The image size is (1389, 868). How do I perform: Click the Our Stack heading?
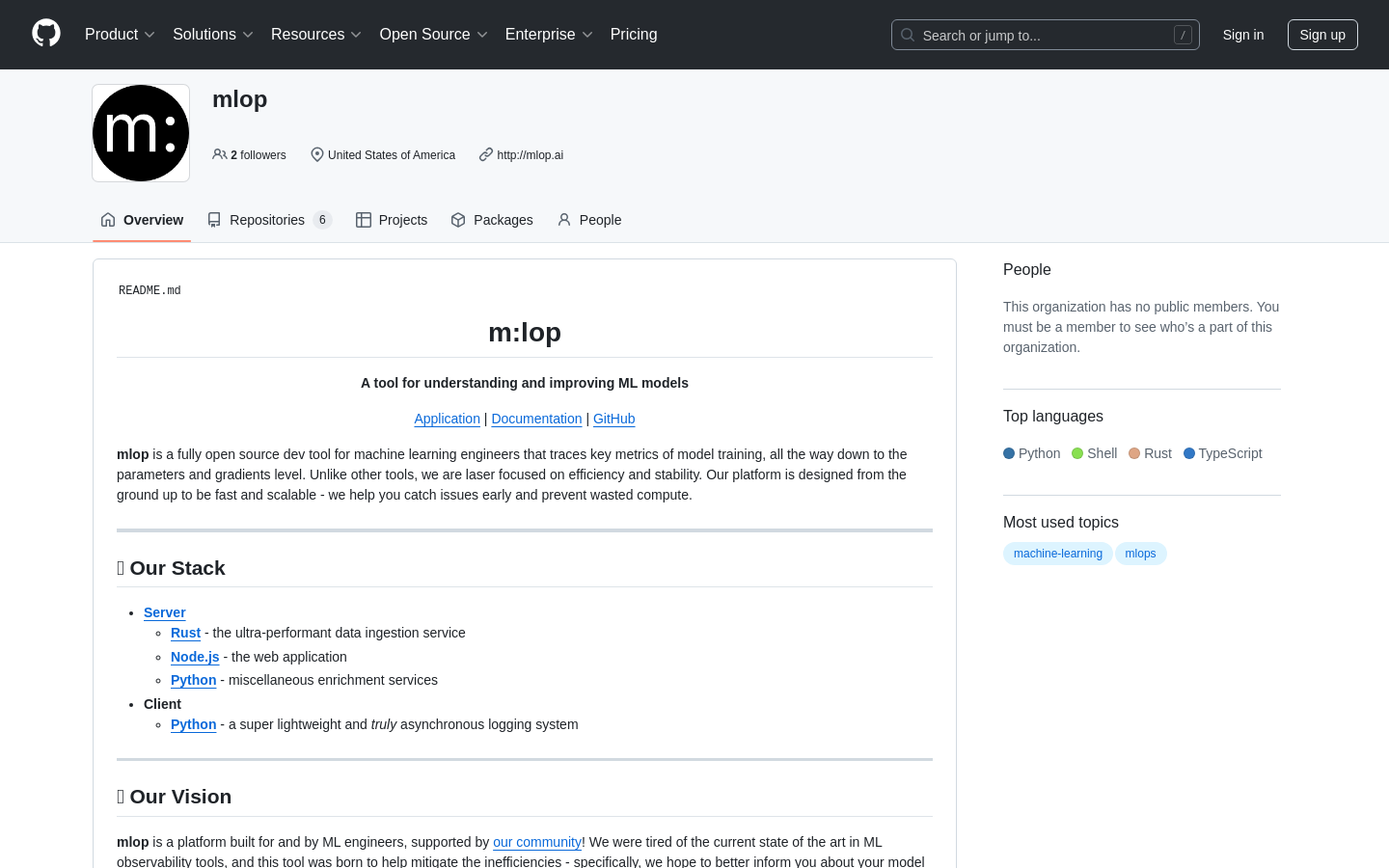coord(171,568)
